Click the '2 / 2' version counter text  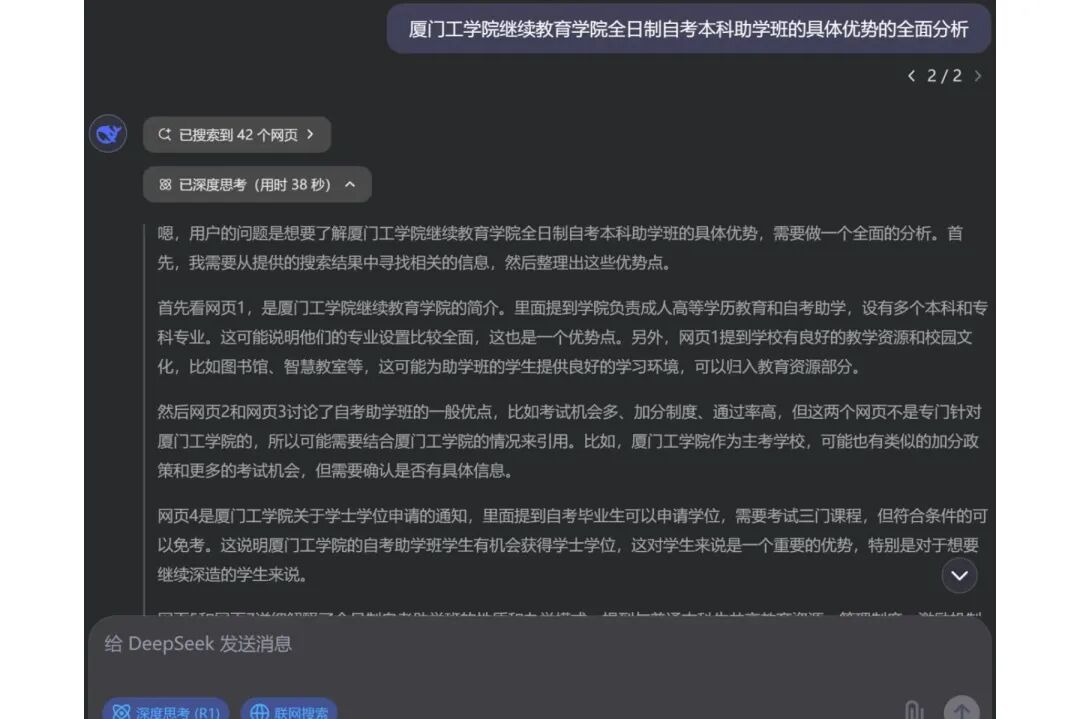pos(944,76)
